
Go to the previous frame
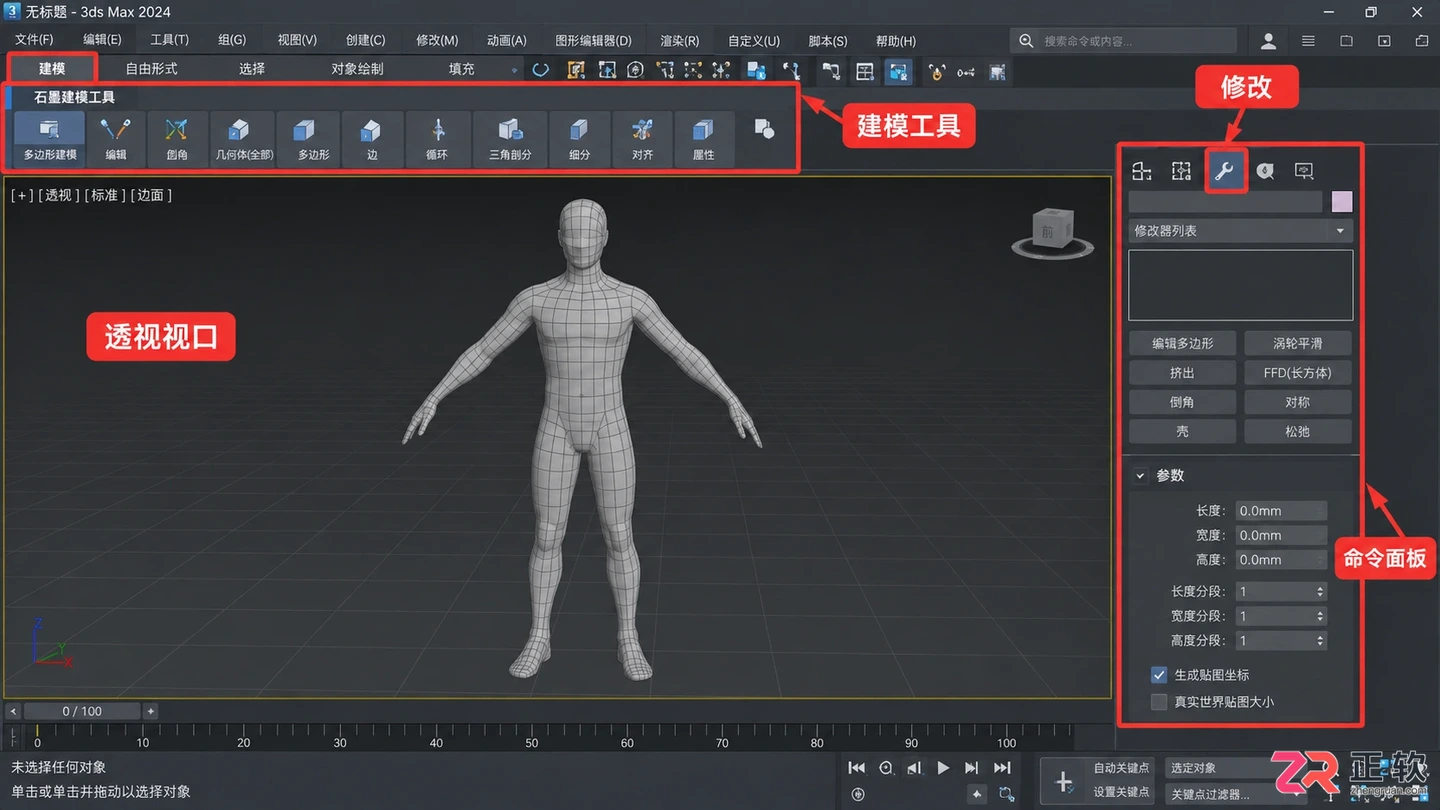coord(914,768)
